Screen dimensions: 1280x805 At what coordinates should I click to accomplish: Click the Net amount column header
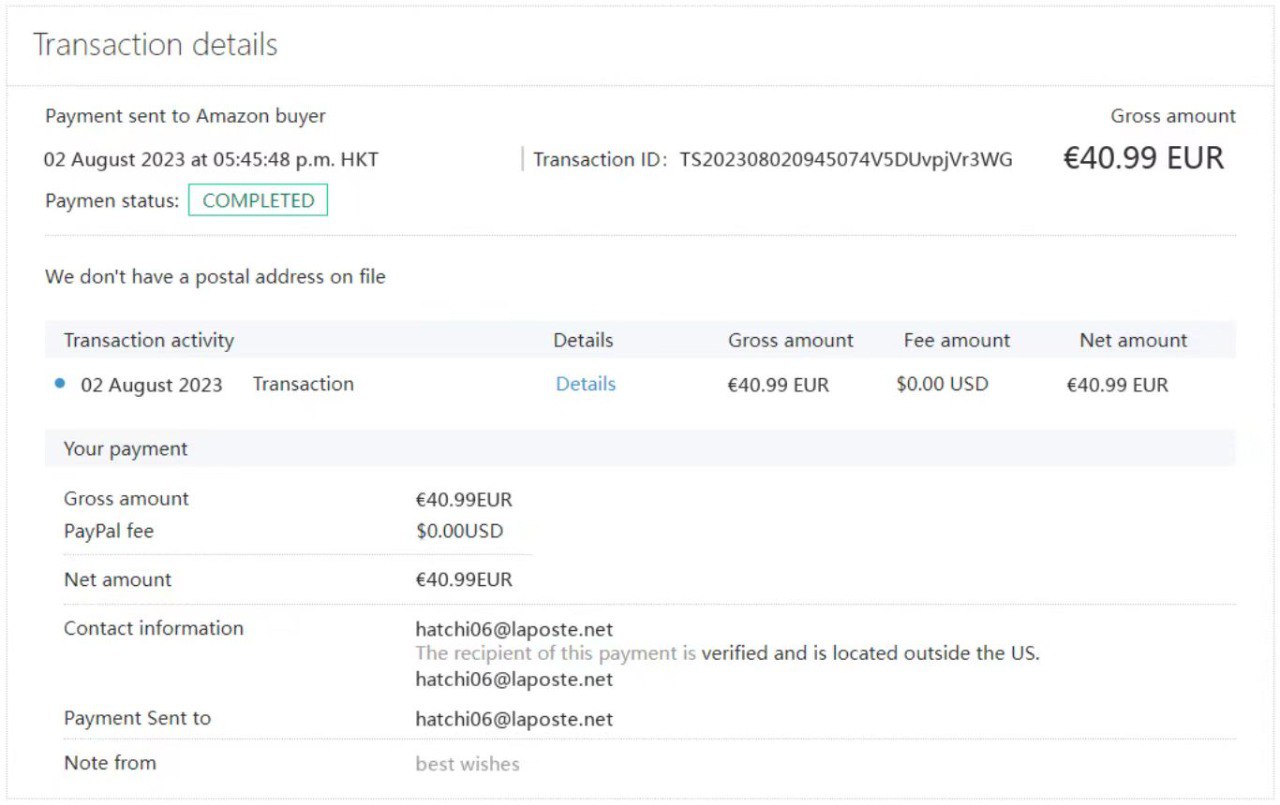[1133, 340]
